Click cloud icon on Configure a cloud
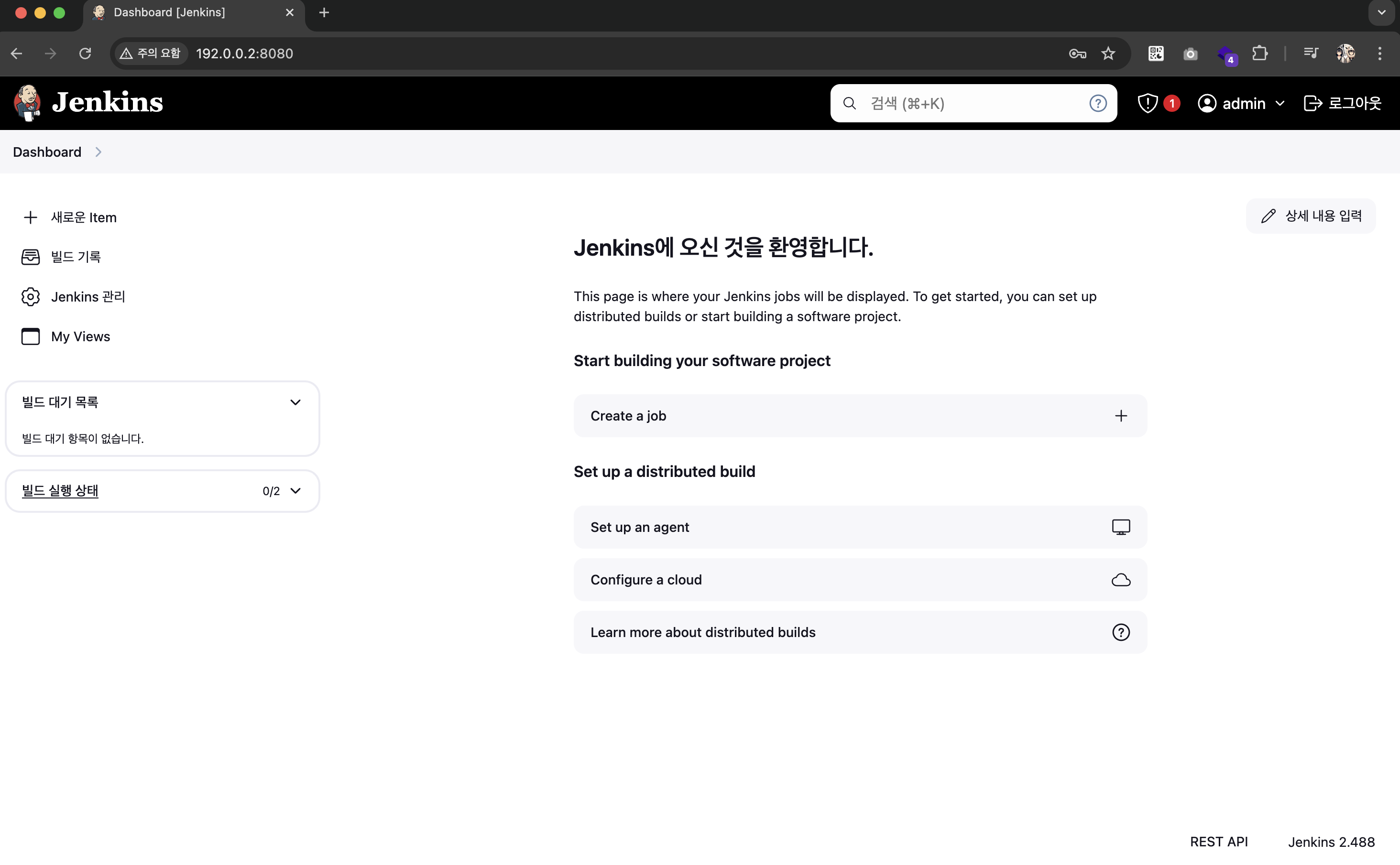Image resolution: width=1400 pixels, height=865 pixels. tap(1121, 580)
